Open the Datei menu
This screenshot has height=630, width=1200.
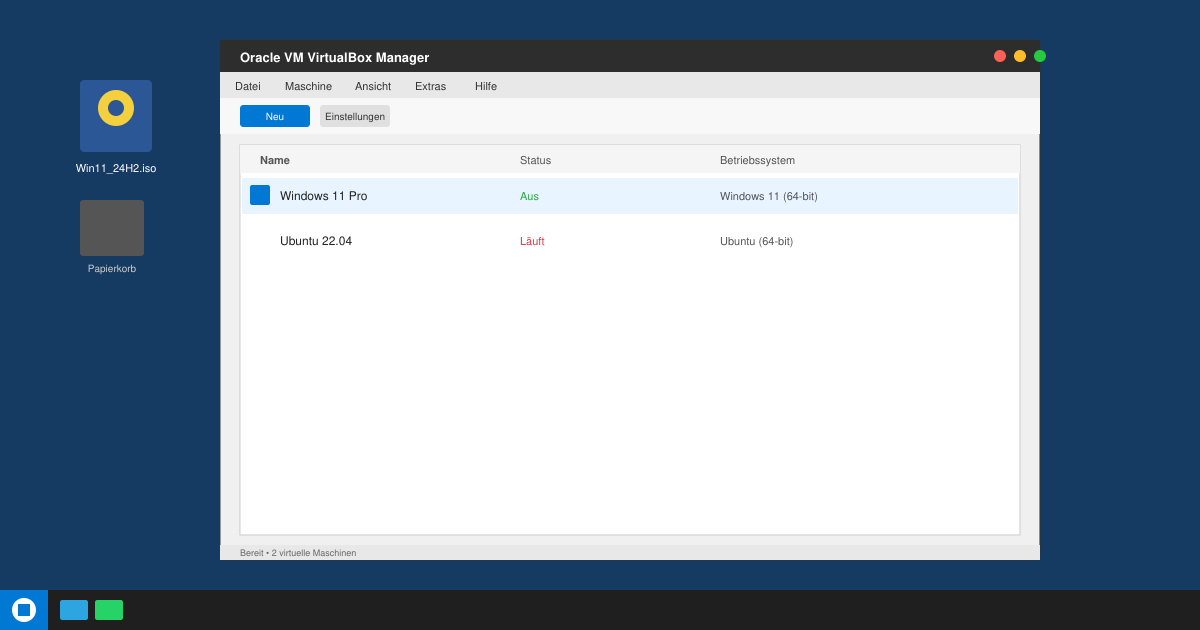click(x=248, y=86)
